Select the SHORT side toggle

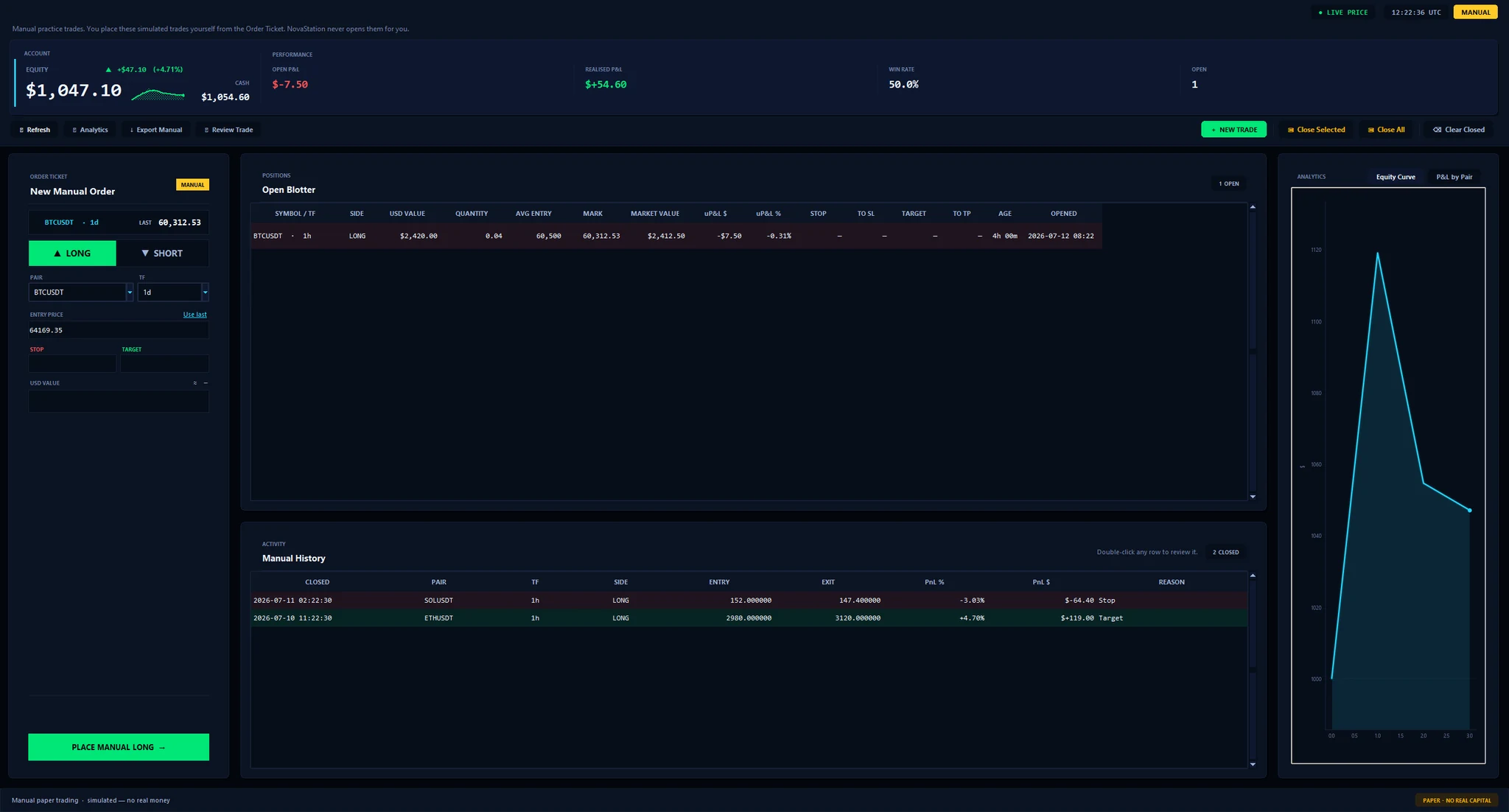click(x=162, y=253)
